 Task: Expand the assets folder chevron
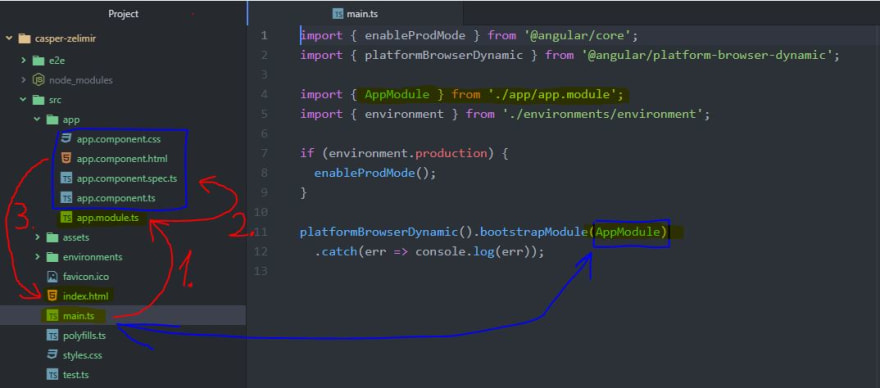37,237
